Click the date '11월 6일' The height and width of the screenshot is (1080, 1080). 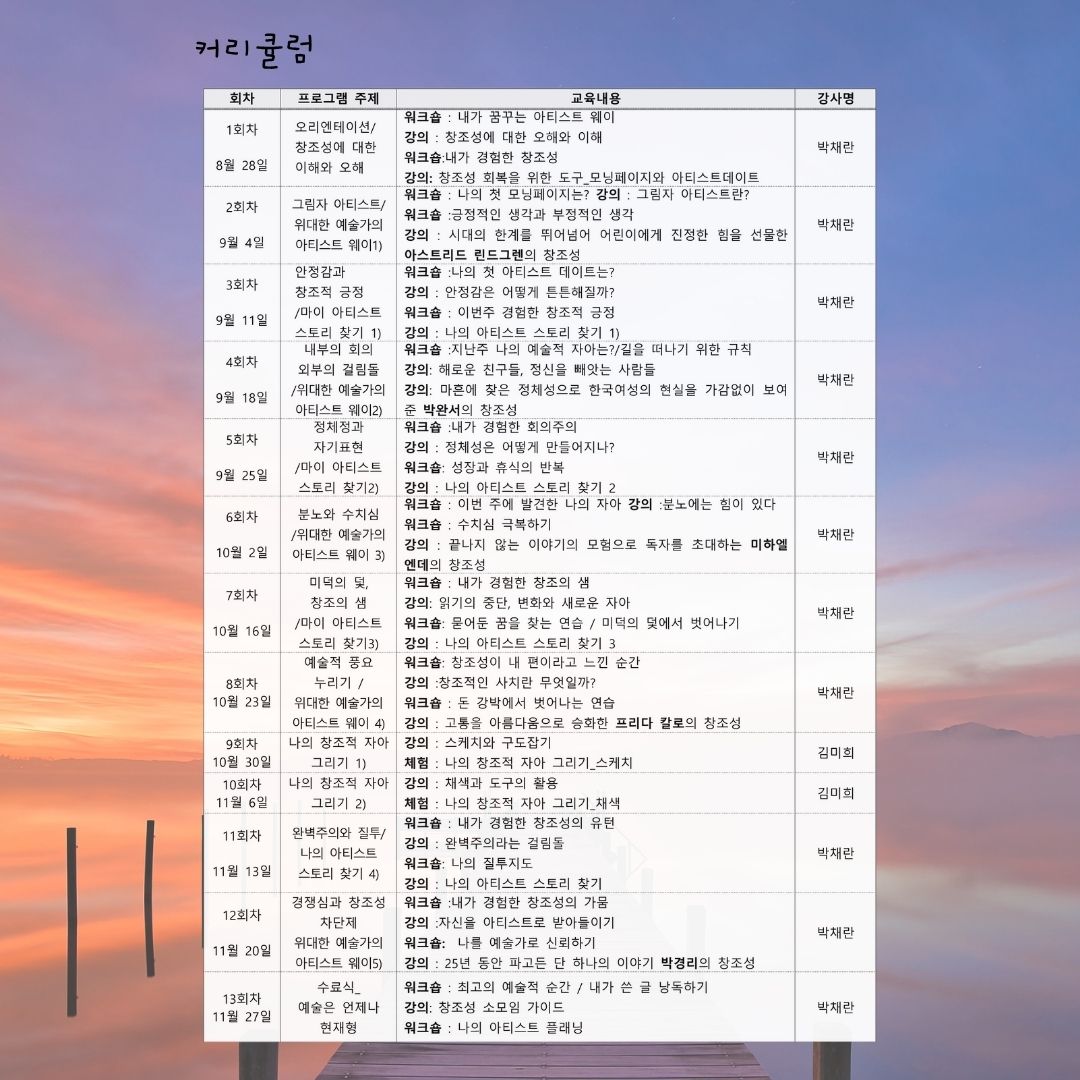pyautogui.click(x=242, y=802)
